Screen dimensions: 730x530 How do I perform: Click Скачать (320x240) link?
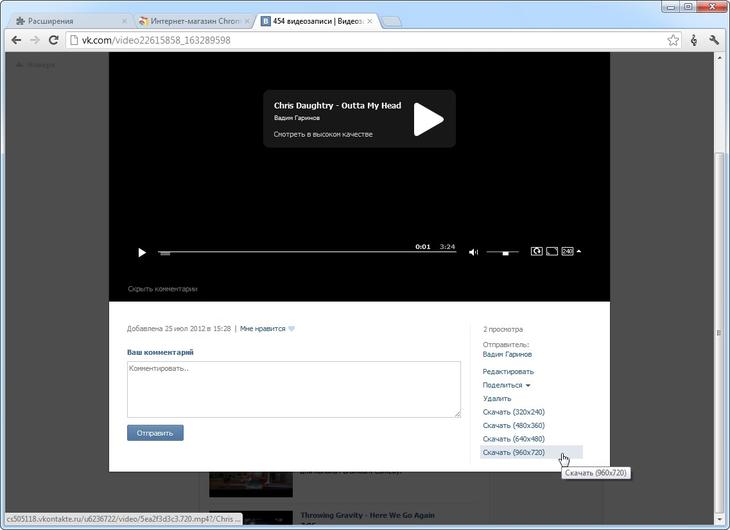514,412
